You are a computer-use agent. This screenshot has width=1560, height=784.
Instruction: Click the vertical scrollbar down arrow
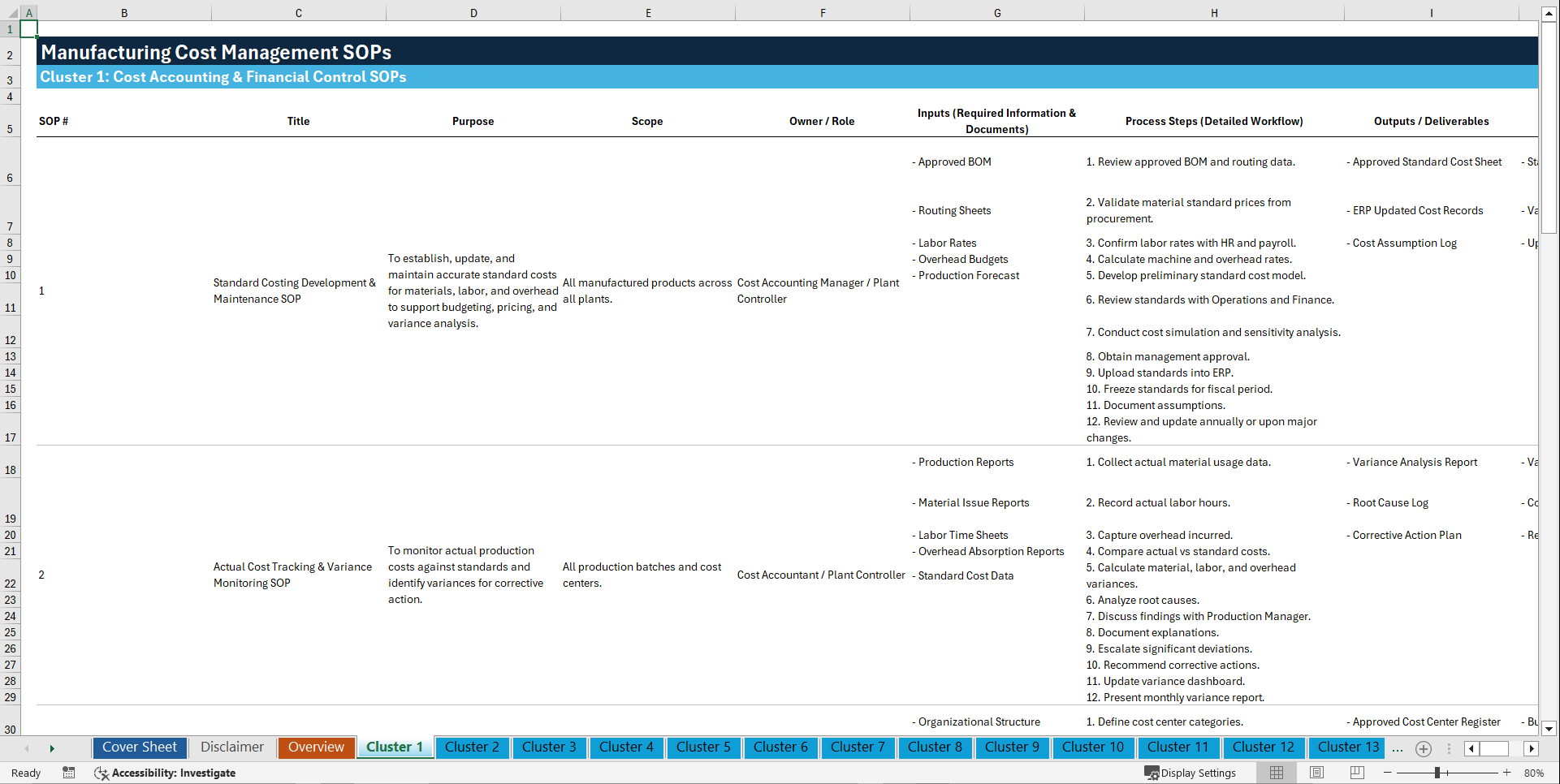coord(1549,729)
